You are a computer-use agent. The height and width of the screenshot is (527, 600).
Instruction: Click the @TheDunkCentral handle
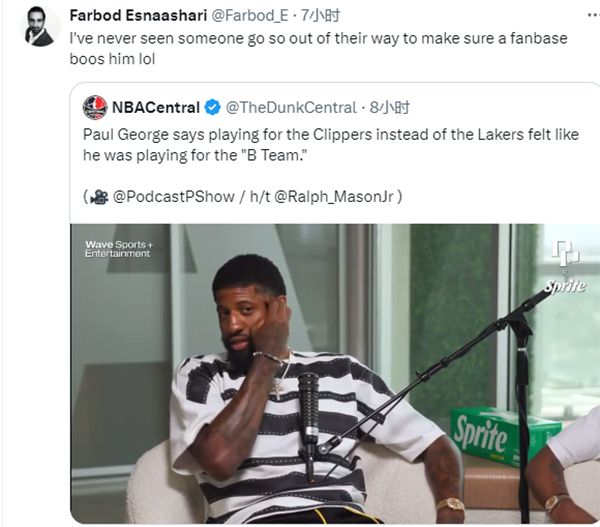coord(291,107)
